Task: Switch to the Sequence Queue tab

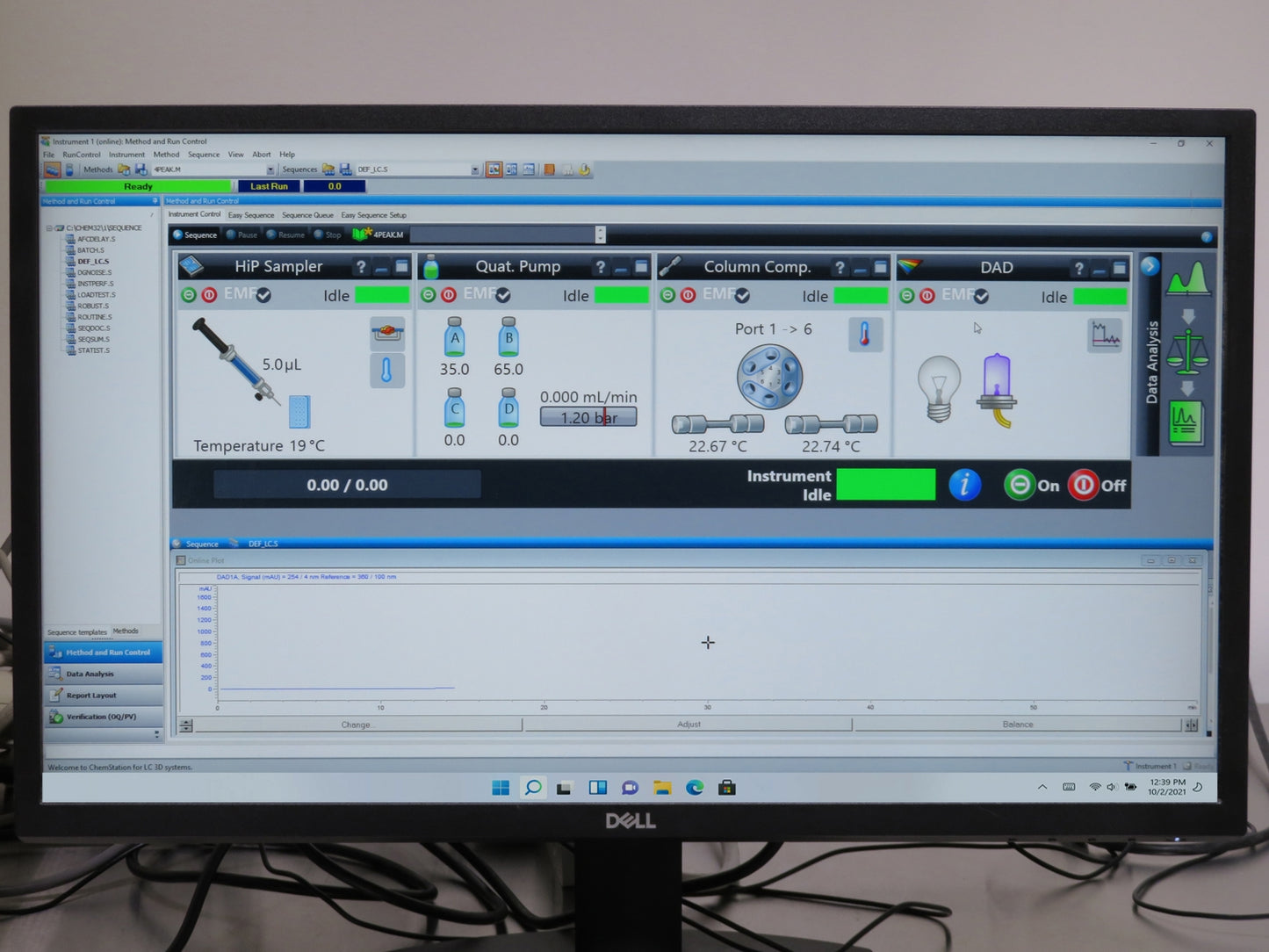Action: pos(307,215)
